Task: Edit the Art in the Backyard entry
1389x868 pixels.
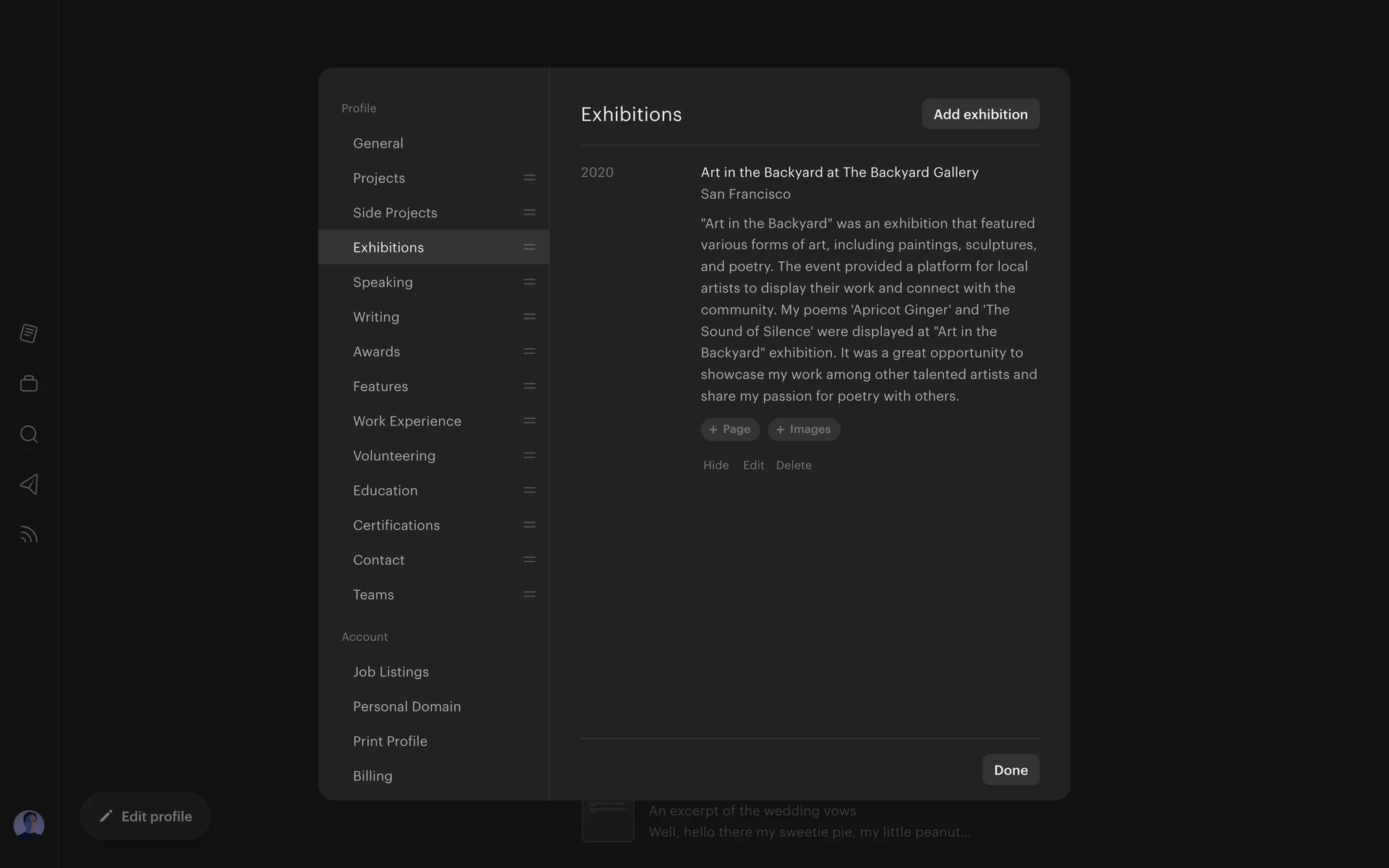Action: point(753,465)
